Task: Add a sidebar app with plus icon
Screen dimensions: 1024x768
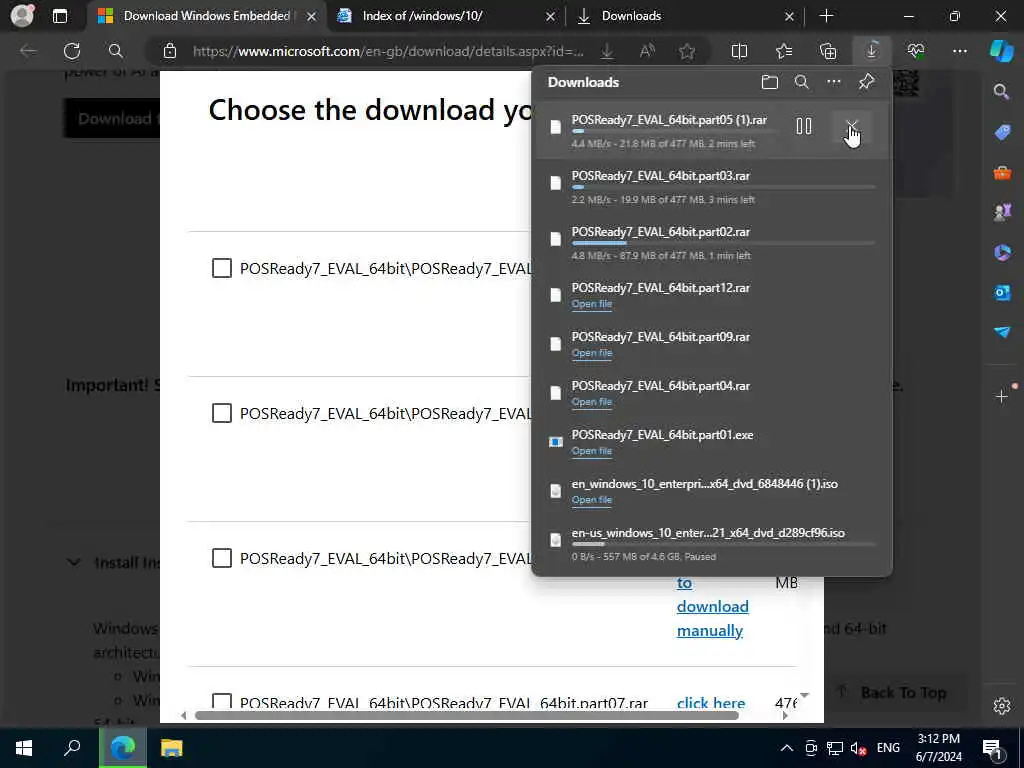Action: (x=1002, y=396)
